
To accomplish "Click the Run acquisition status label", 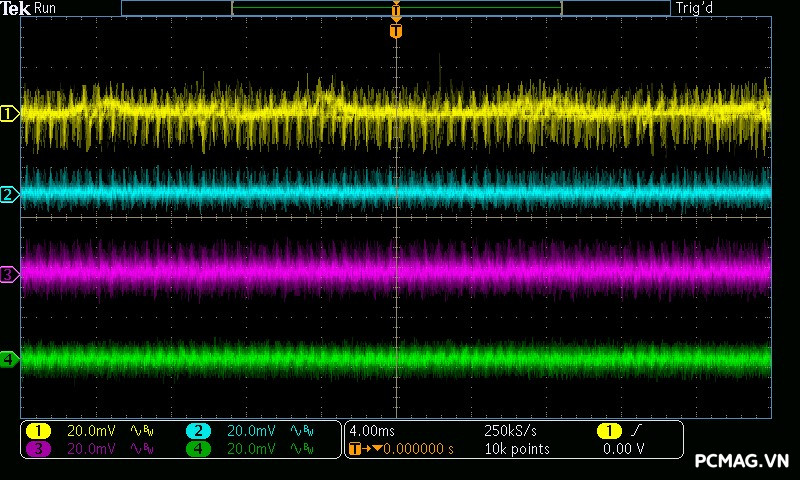I will [x=46, y=8].
